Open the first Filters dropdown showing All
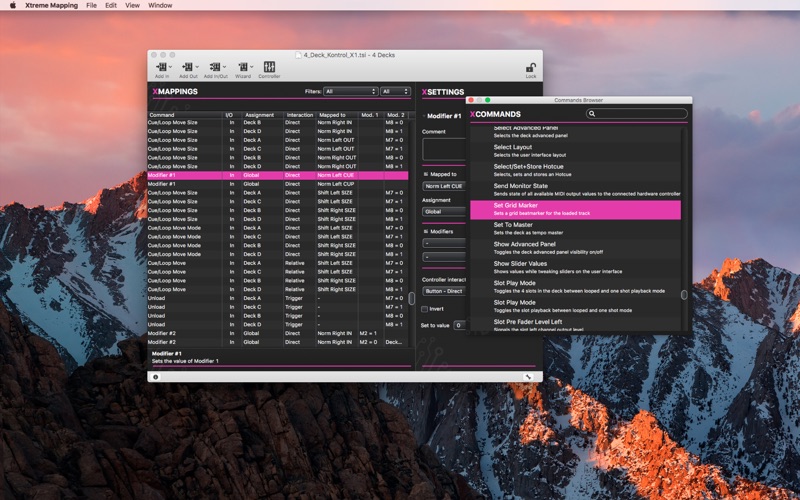 [351, 91]
